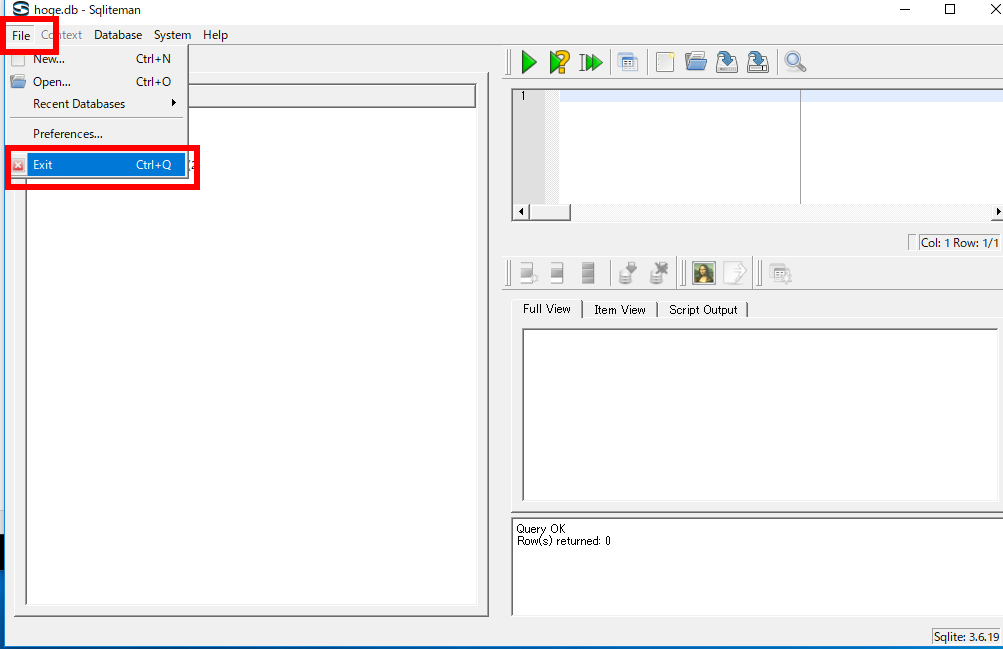Maximize the Sqliteman window
The image size is (1003, 649).
tap(950, 10)
